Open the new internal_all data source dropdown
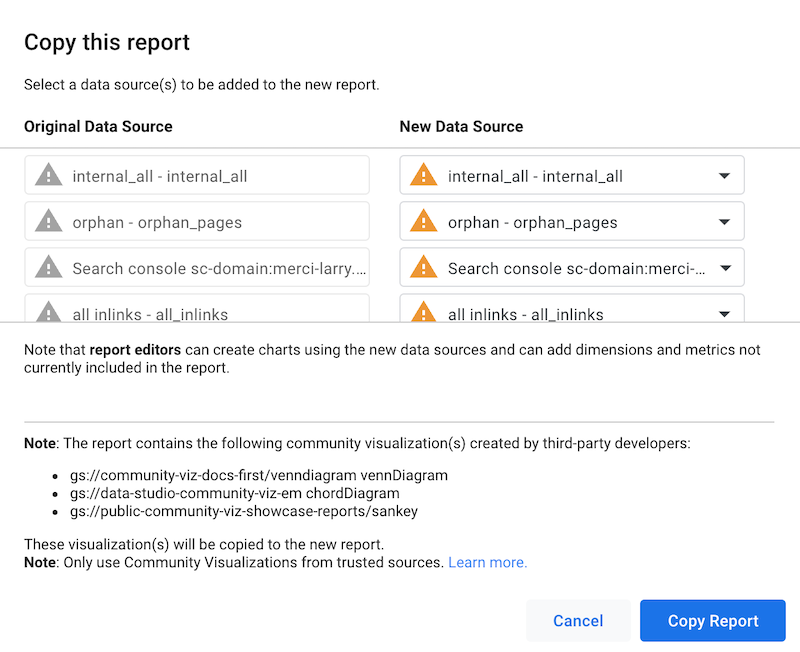 (x=724, y=176)
